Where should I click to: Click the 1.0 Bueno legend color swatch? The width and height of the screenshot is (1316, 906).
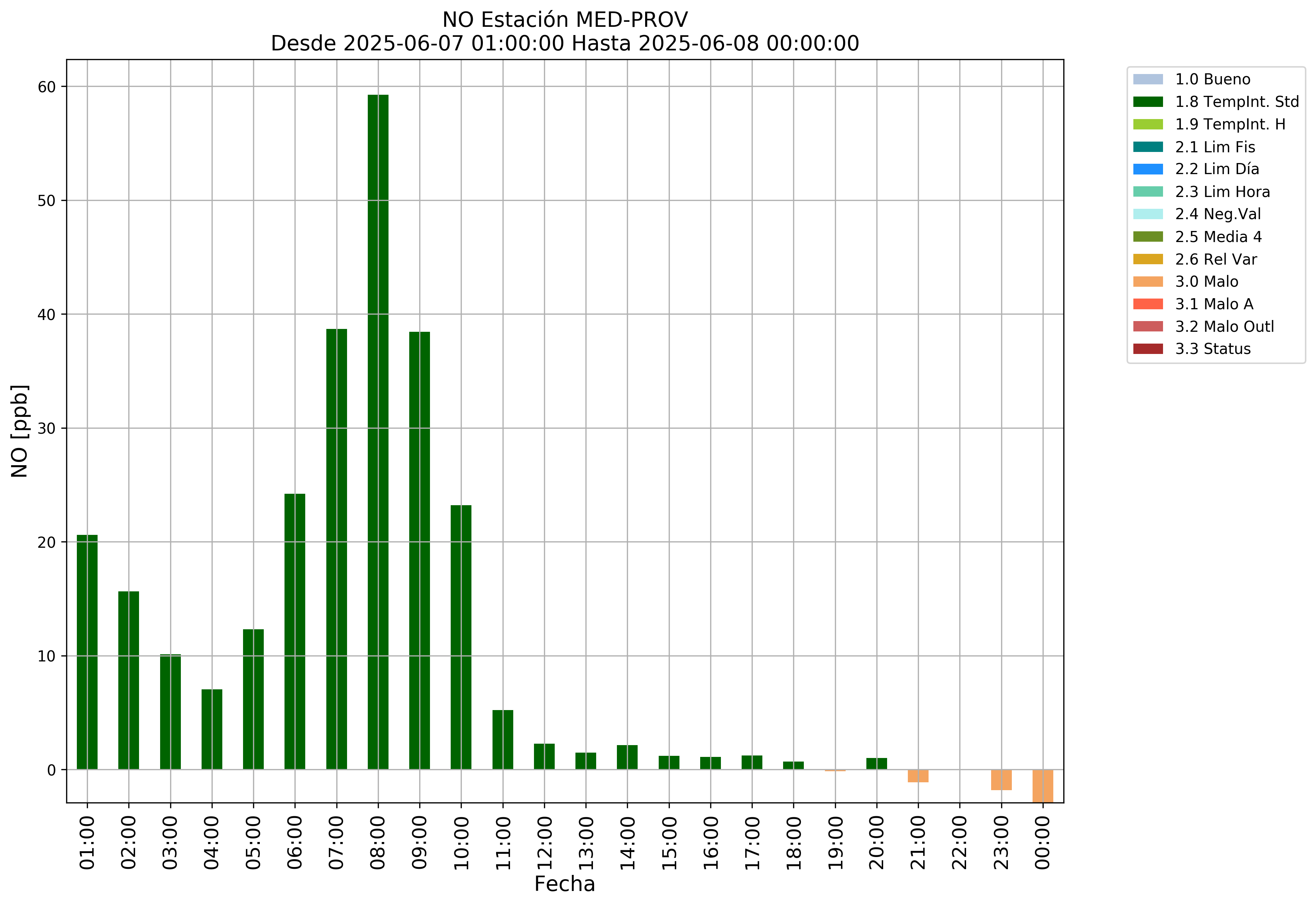(1147, 79)
